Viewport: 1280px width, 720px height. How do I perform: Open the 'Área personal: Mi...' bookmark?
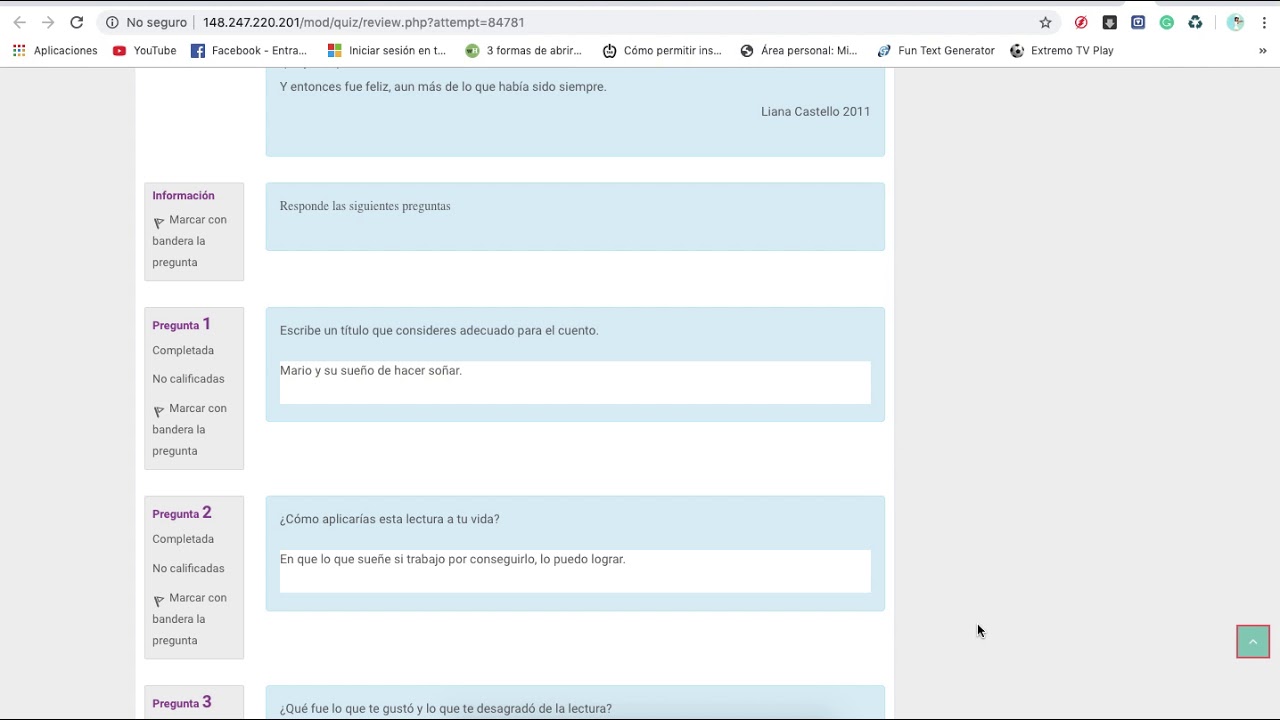[799, 50]
